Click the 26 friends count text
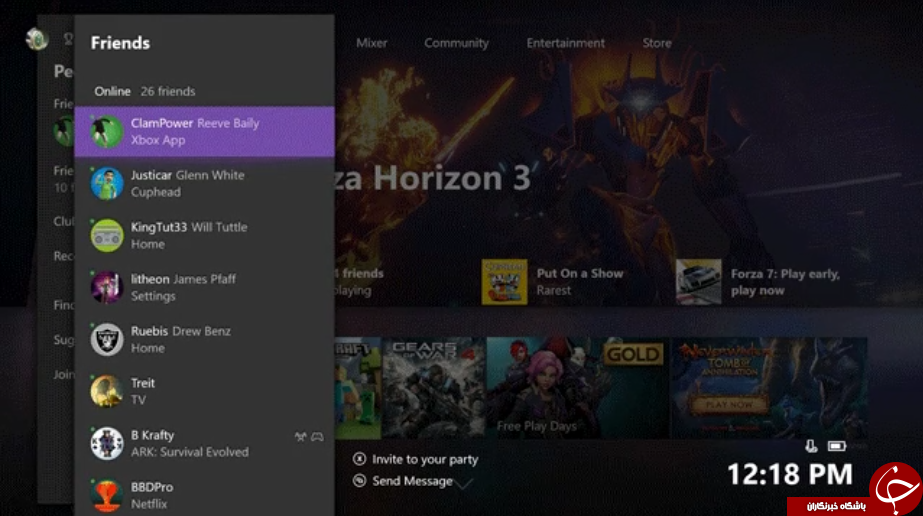The height and width of the screenshot is (516, 923). tap(168, 91)
